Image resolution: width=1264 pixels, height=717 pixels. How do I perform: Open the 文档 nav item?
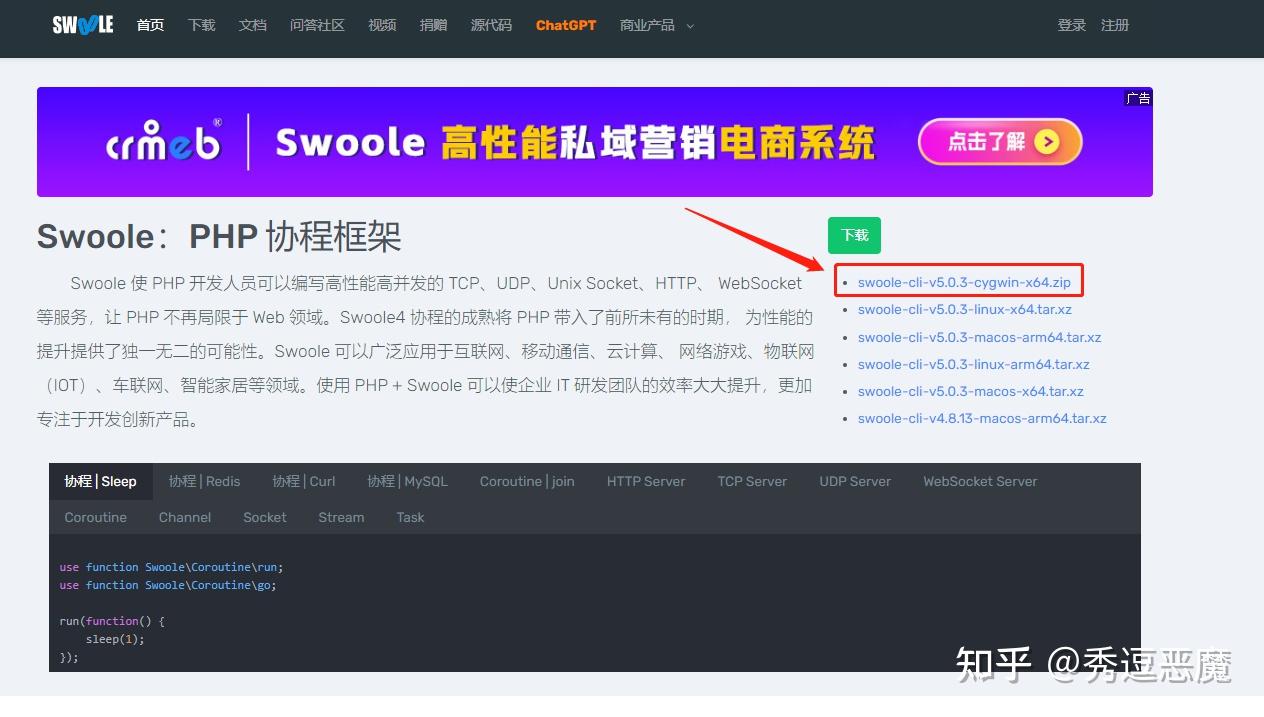253,25
